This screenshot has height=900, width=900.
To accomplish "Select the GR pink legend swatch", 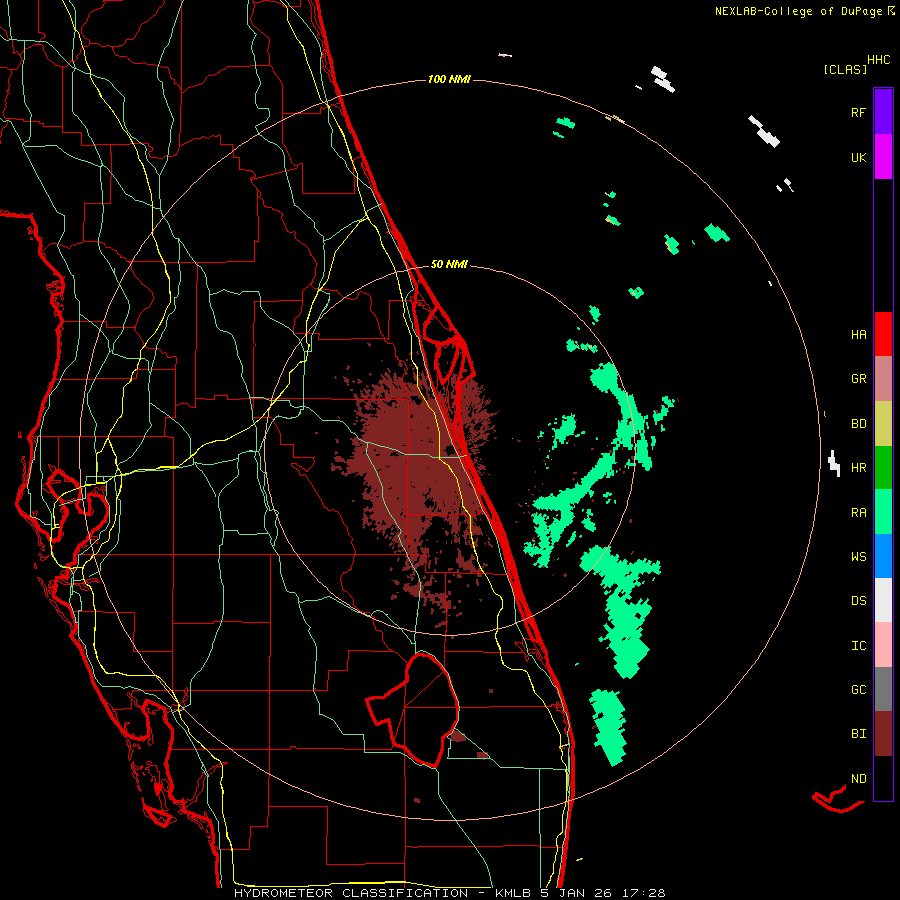I will [x=883, y=379].
